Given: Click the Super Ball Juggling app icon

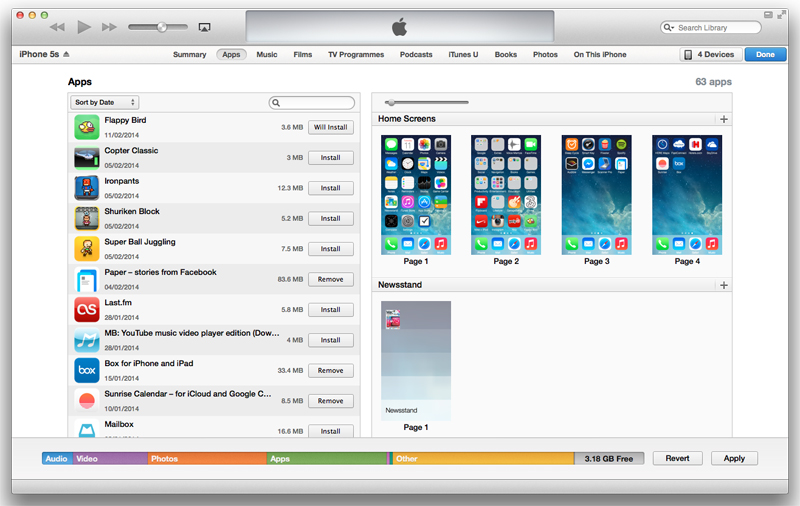Looking at the screenshot, I should click(87, 249).
